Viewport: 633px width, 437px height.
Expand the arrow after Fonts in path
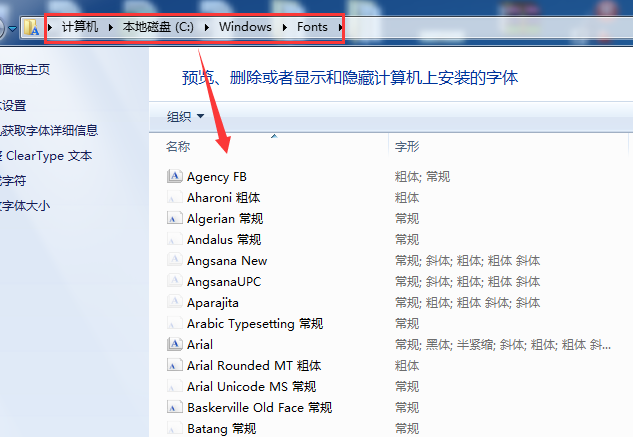tap(340, 27)
